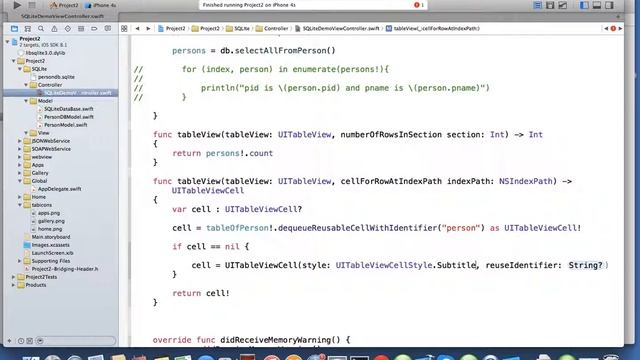This screenshot has height=360, width=640.
Task: Expand the SOAPWebService group
Action: tap(20, 149)
